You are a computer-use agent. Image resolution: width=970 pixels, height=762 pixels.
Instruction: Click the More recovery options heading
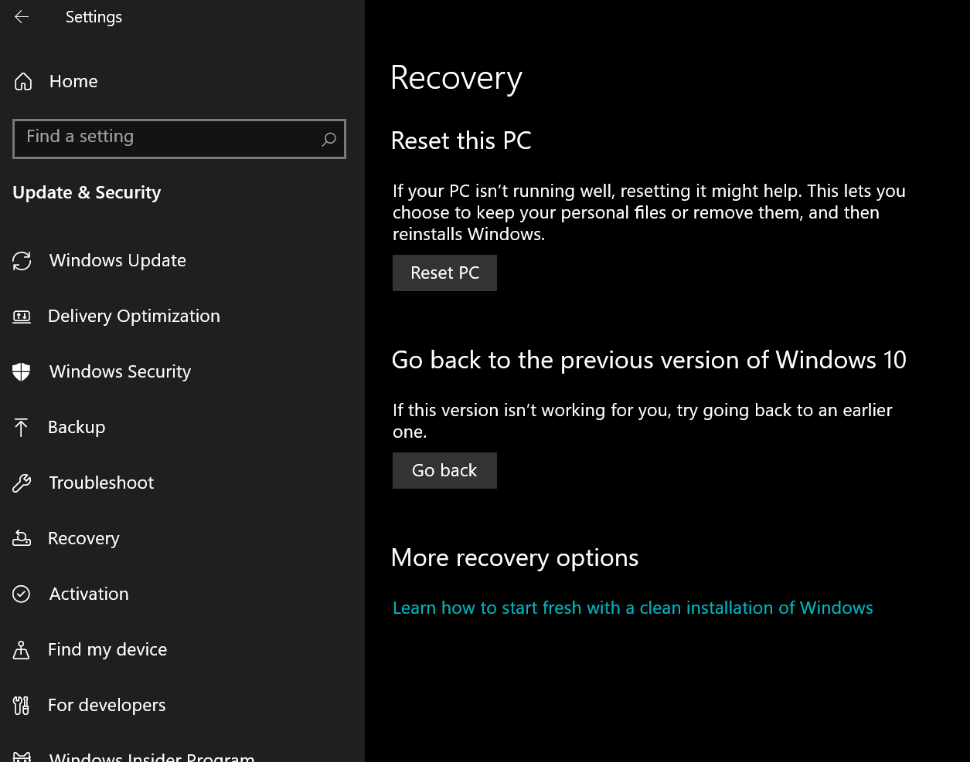[x=515, y=558]
